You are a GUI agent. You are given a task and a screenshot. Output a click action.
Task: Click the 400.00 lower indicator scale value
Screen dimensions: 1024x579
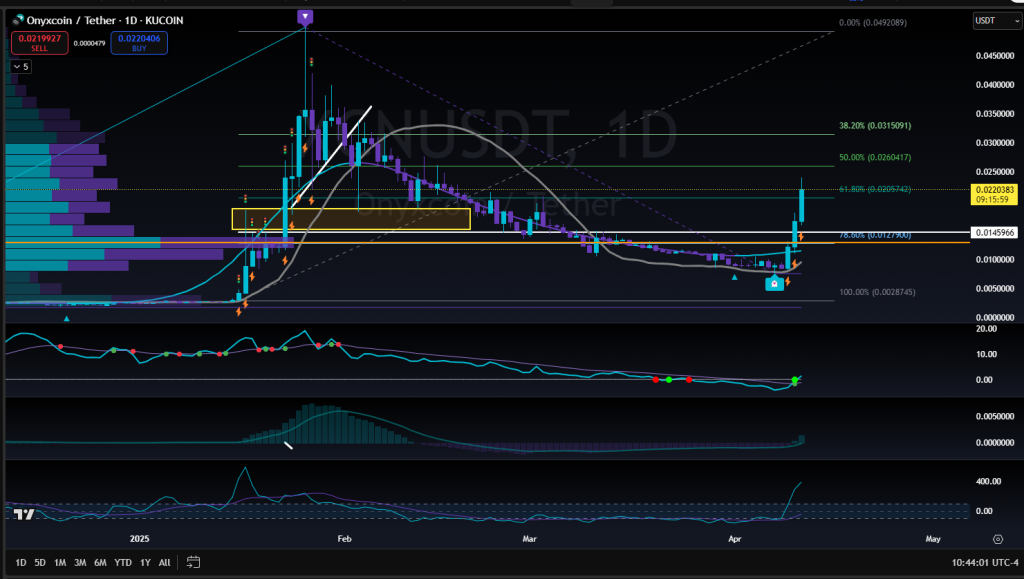[988, 481]
